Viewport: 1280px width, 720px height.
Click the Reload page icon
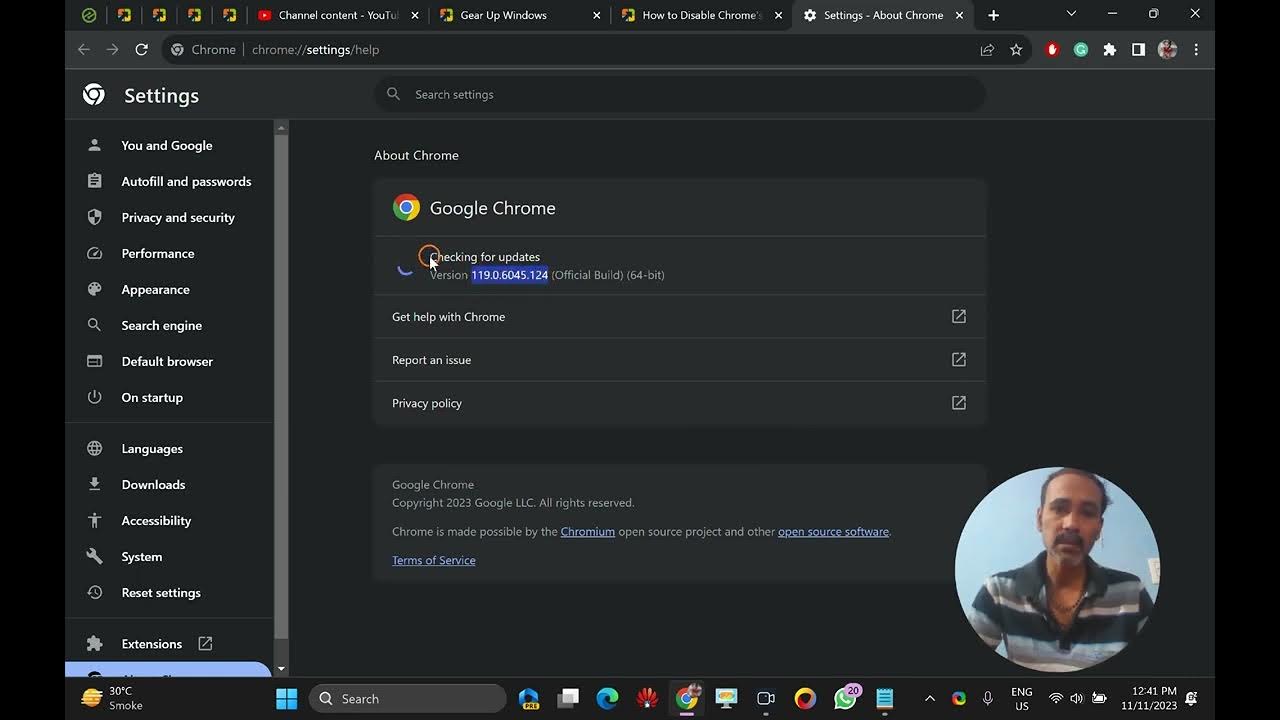tap(141, 49)
